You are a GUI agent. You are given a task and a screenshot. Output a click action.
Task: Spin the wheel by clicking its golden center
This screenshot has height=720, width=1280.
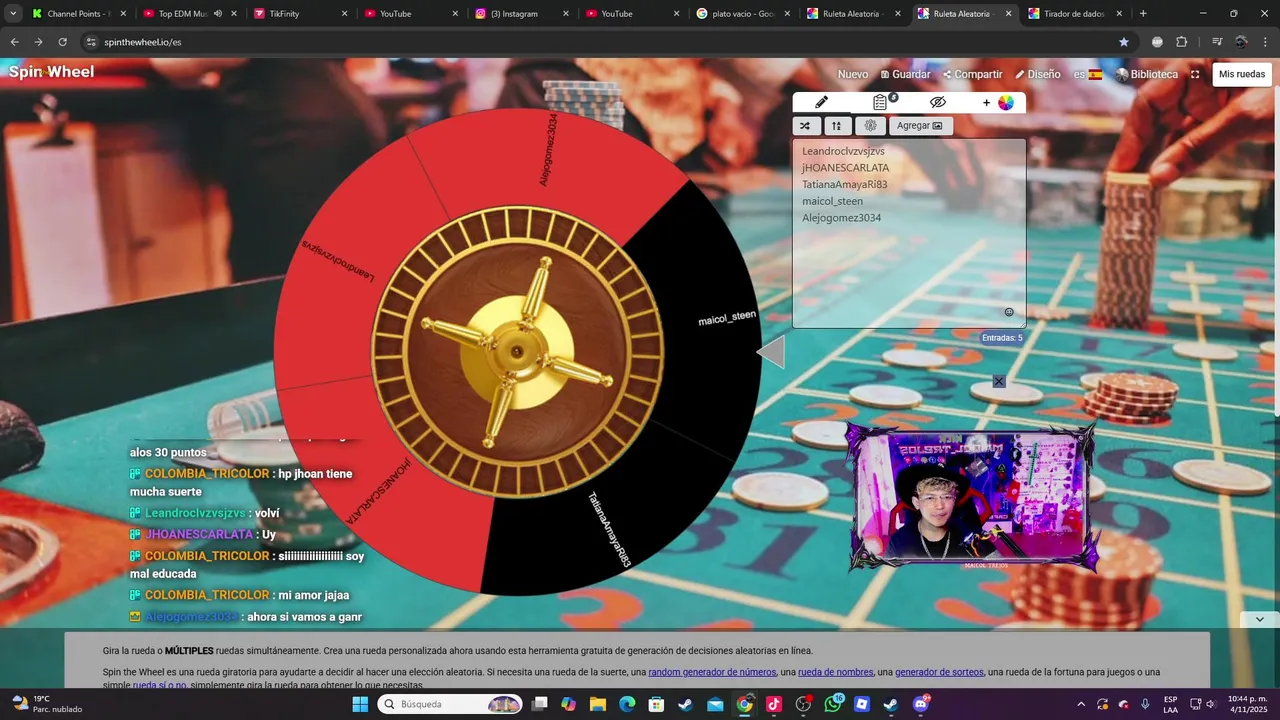tap(517, 351)
